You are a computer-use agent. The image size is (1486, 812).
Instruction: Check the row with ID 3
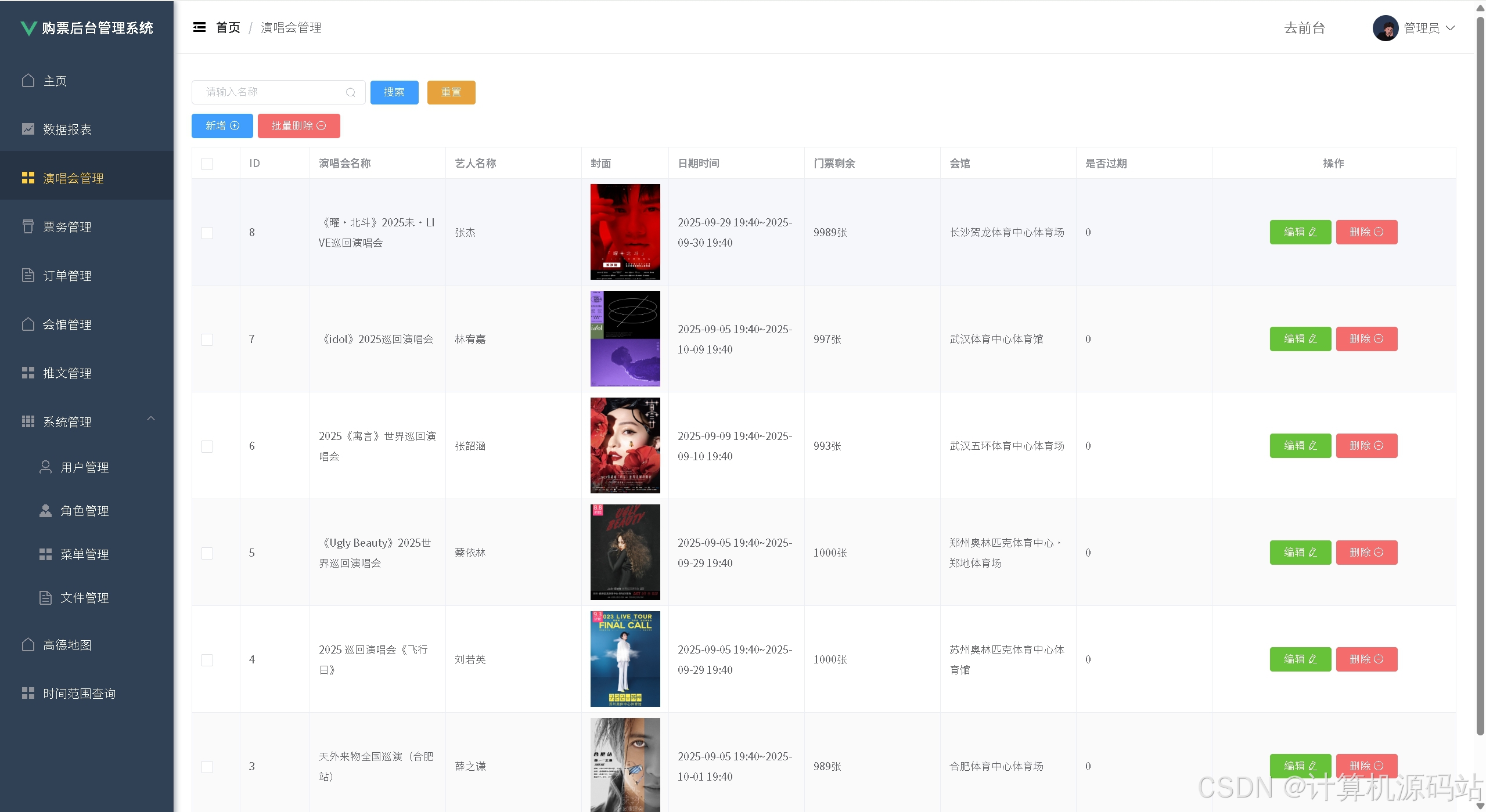[207, 767]
